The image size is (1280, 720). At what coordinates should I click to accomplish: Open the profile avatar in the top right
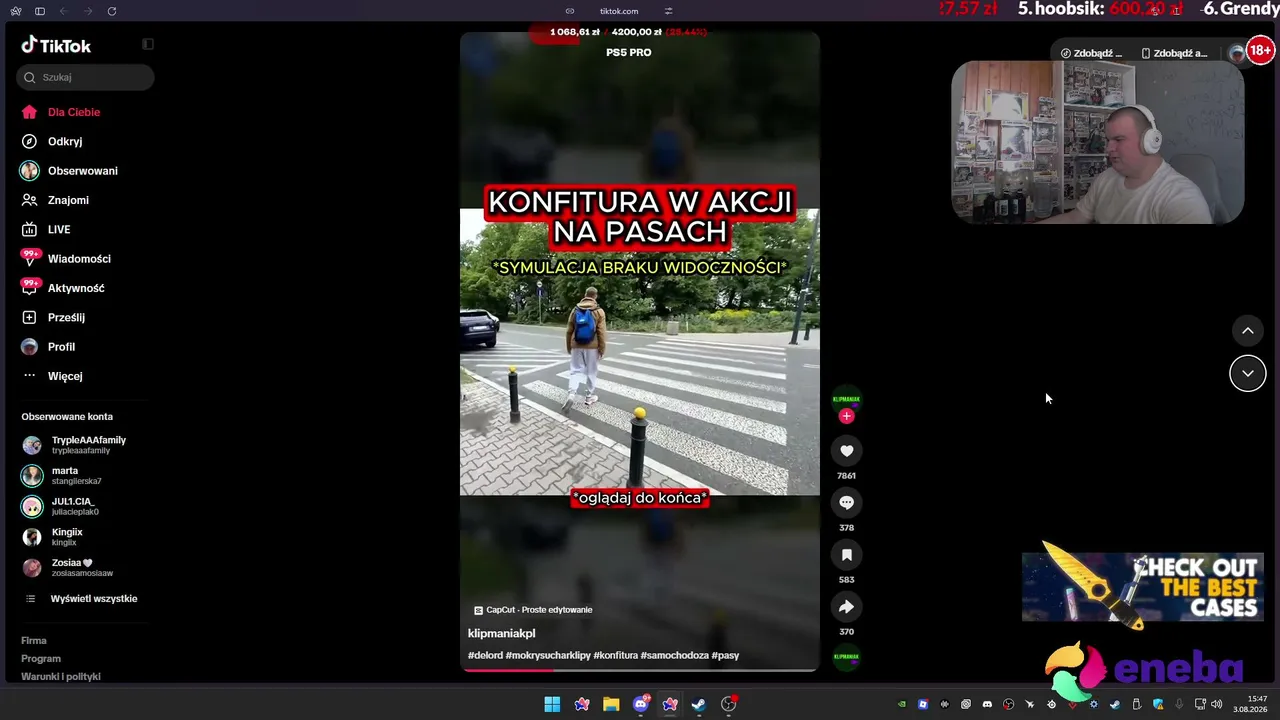tap(1237, 53)
